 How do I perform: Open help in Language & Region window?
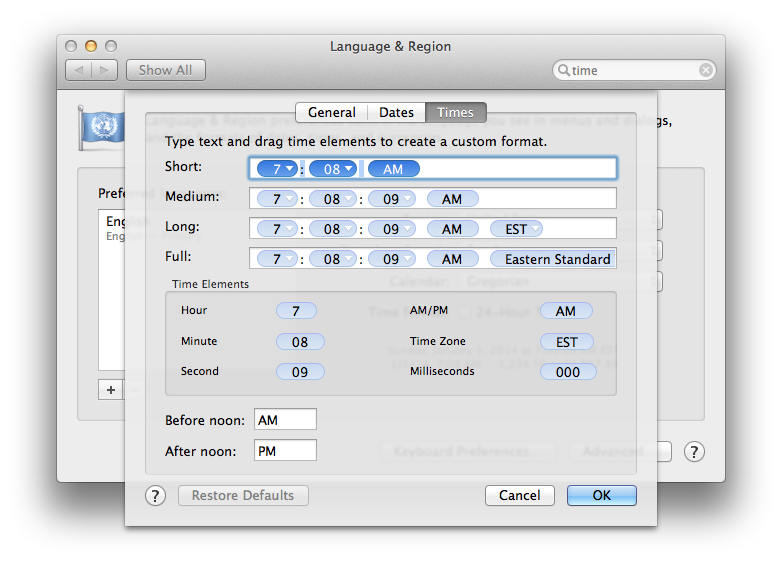pos(694,452)
